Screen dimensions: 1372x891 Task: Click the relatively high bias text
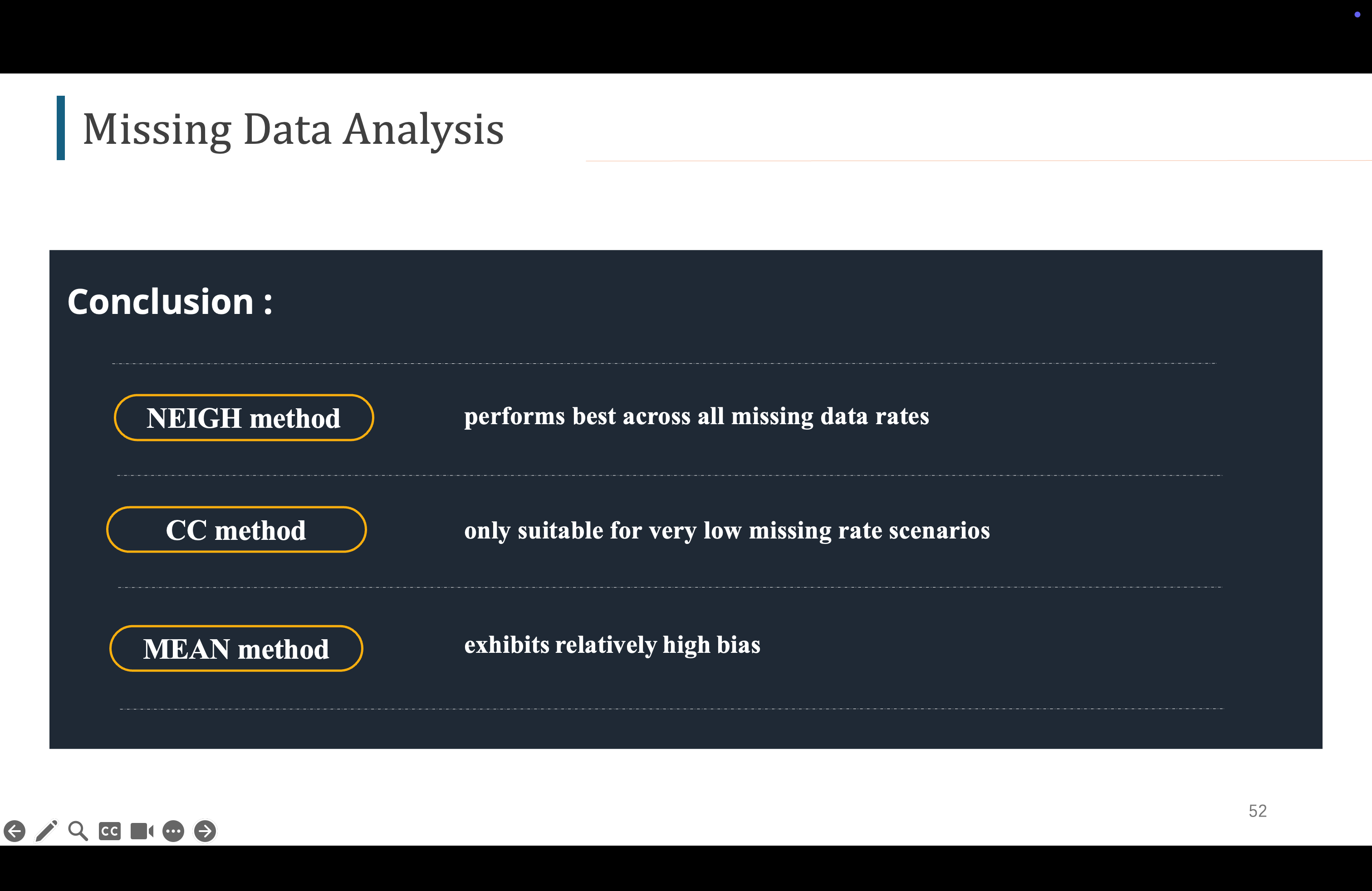(x=612, y=644)
